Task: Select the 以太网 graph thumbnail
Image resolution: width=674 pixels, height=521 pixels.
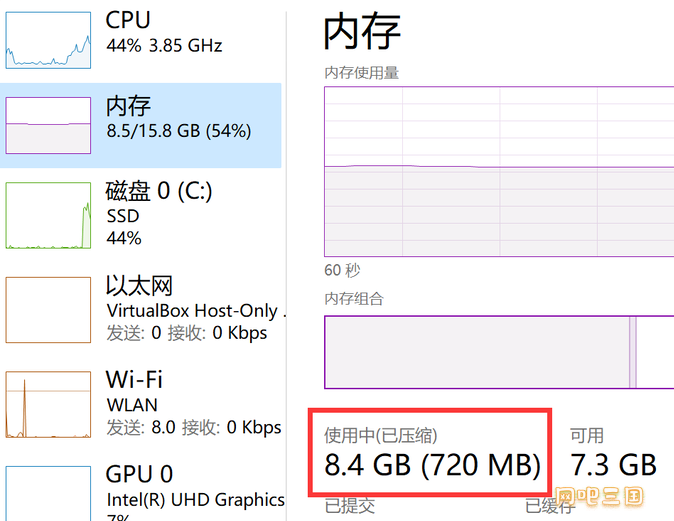Action: [x=48, y=310]
